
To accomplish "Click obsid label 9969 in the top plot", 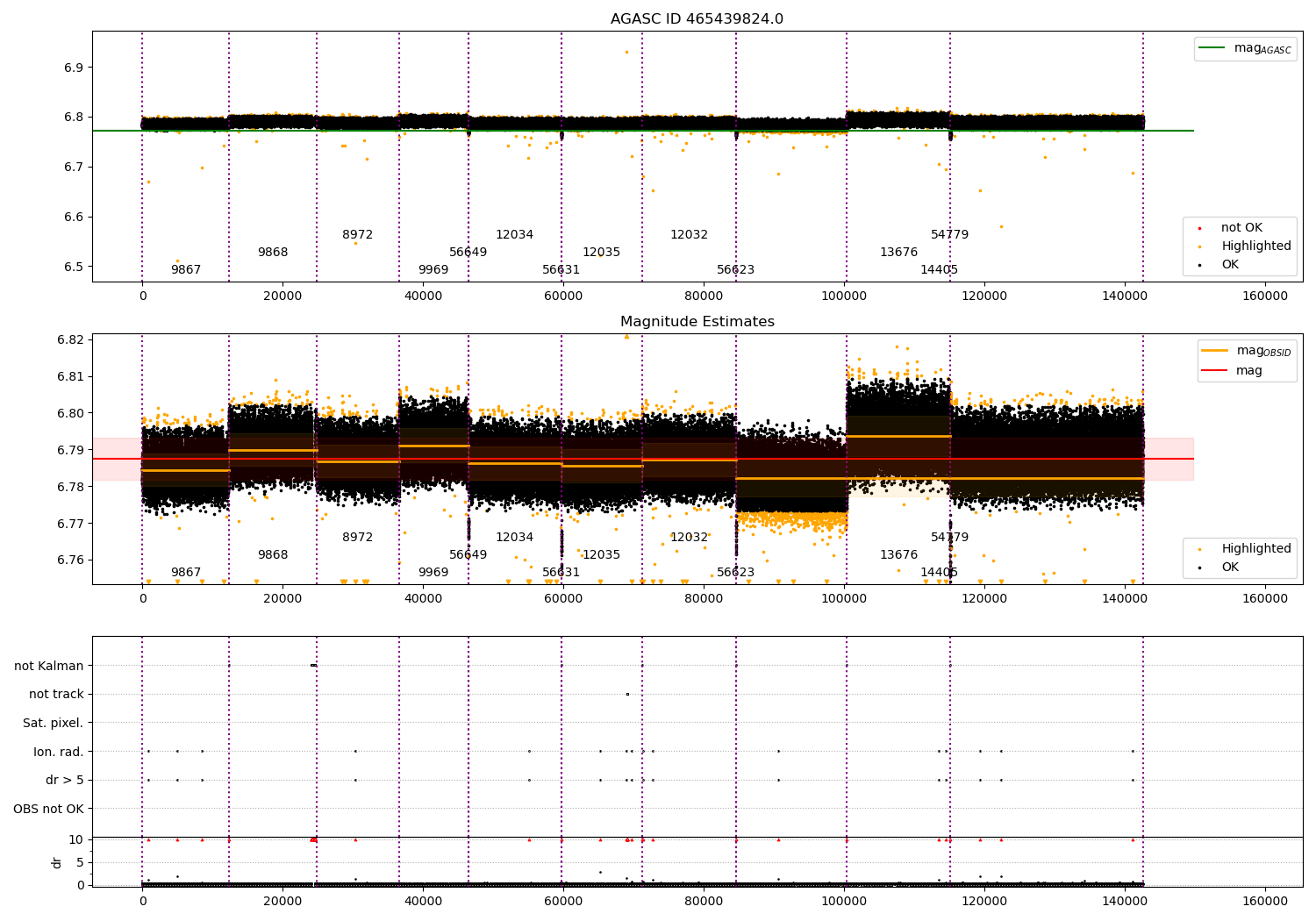I will click(x=433, y=270).
